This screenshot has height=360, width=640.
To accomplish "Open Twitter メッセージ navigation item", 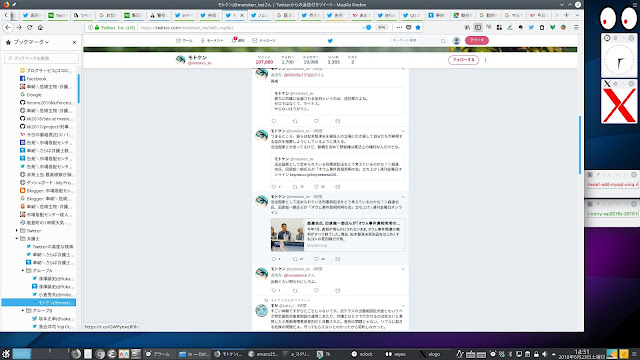I will [x=264, y=40].
